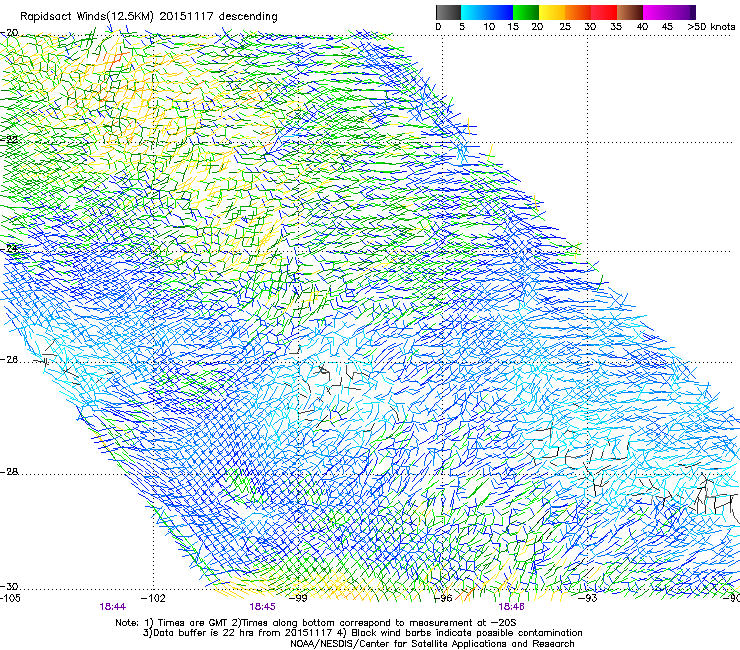This screenshot has width=740, height=650.
Task: Click the ">50 knots" legend label
Action: 711,27
